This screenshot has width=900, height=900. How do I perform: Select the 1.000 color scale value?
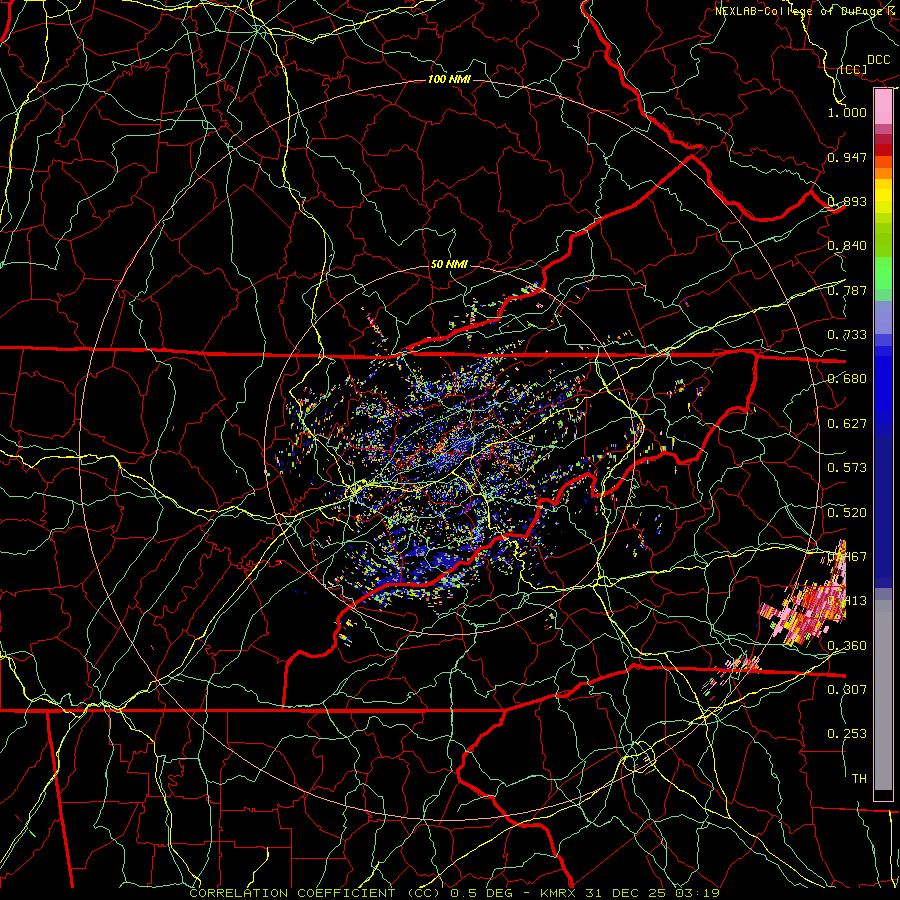click(x=847, y=112)
